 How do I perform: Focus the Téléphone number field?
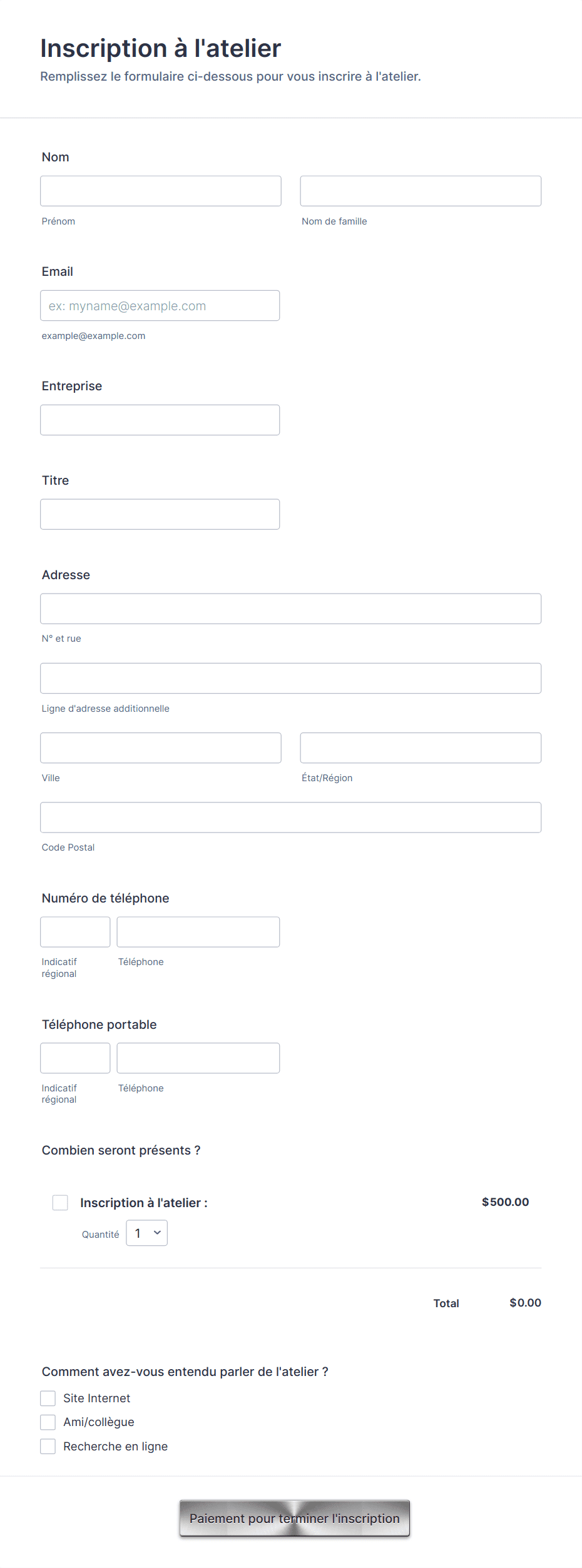198,931
